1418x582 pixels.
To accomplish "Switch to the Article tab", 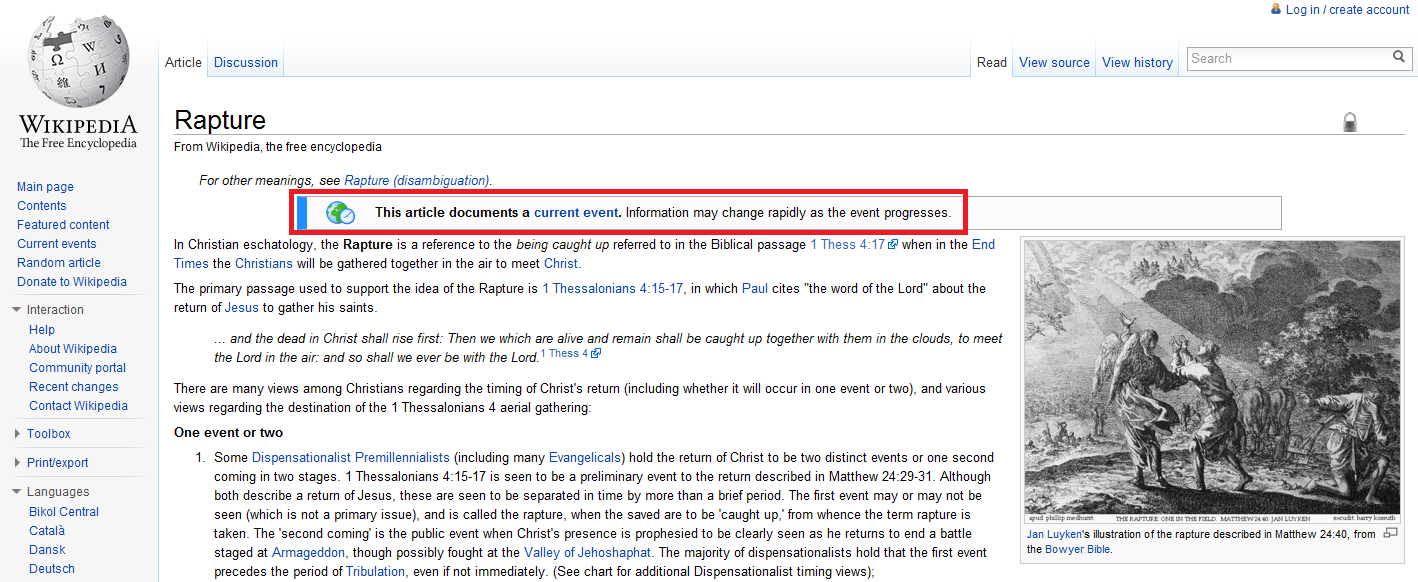I will point(183,62).
